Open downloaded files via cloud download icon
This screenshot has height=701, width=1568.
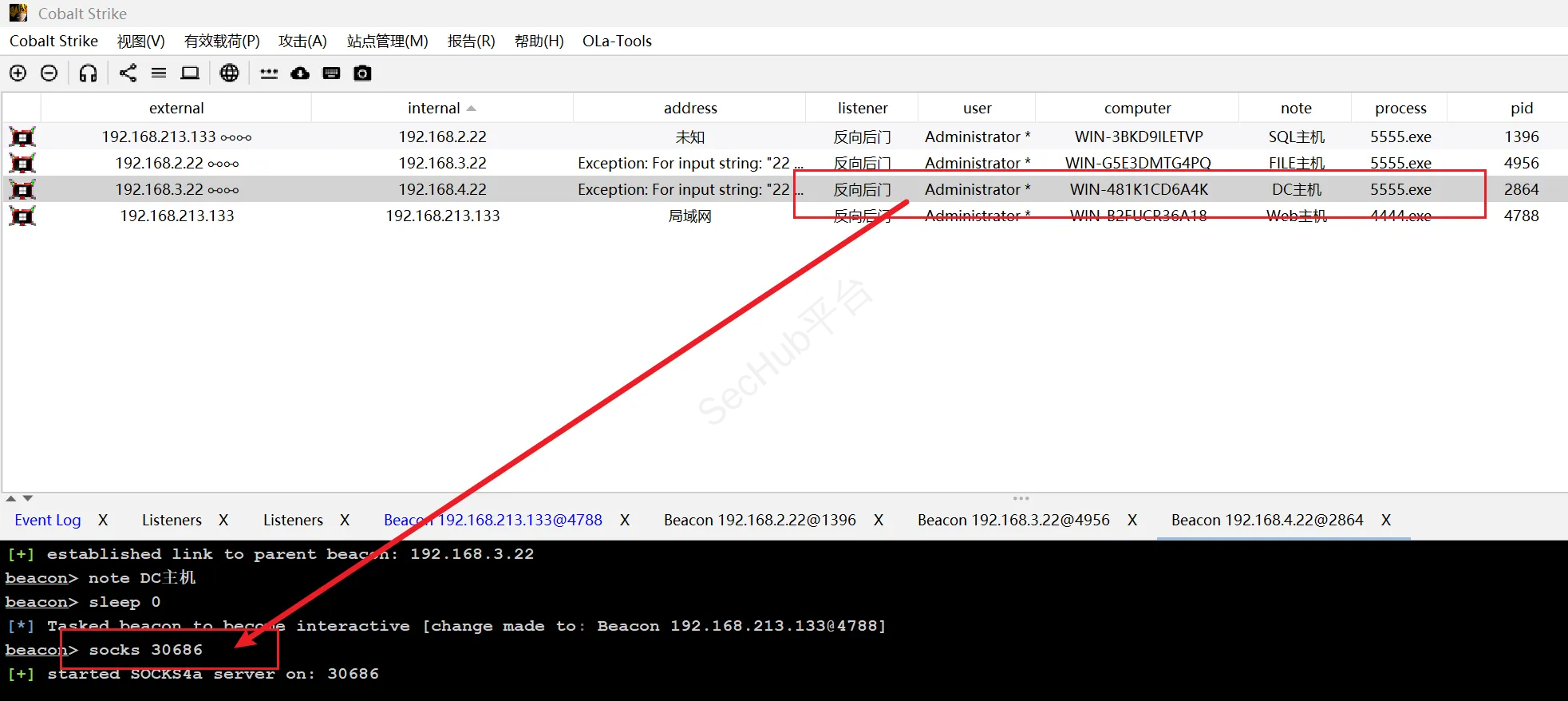300,73
